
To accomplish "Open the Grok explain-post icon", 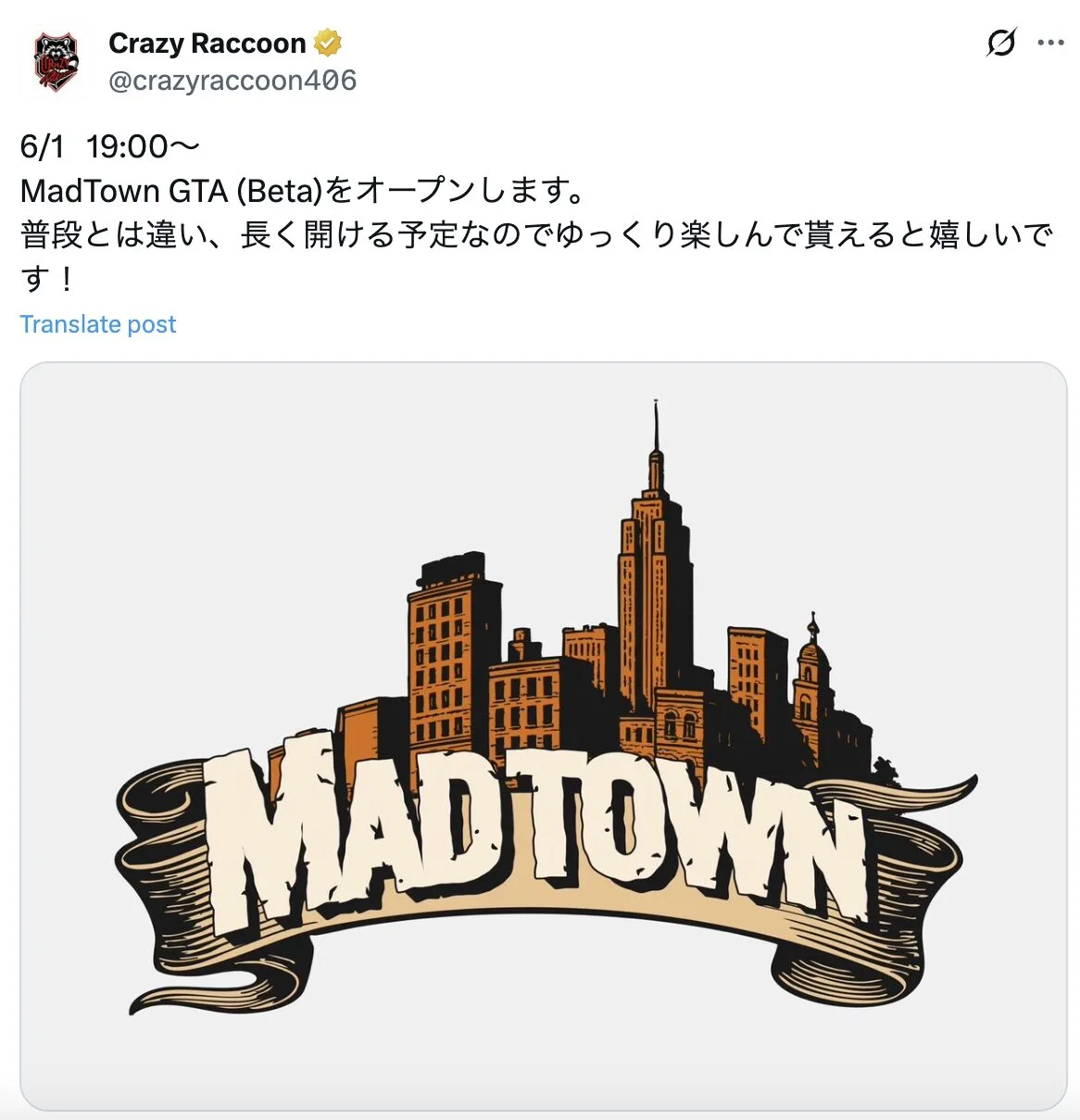I will (x=1001, y=43).
